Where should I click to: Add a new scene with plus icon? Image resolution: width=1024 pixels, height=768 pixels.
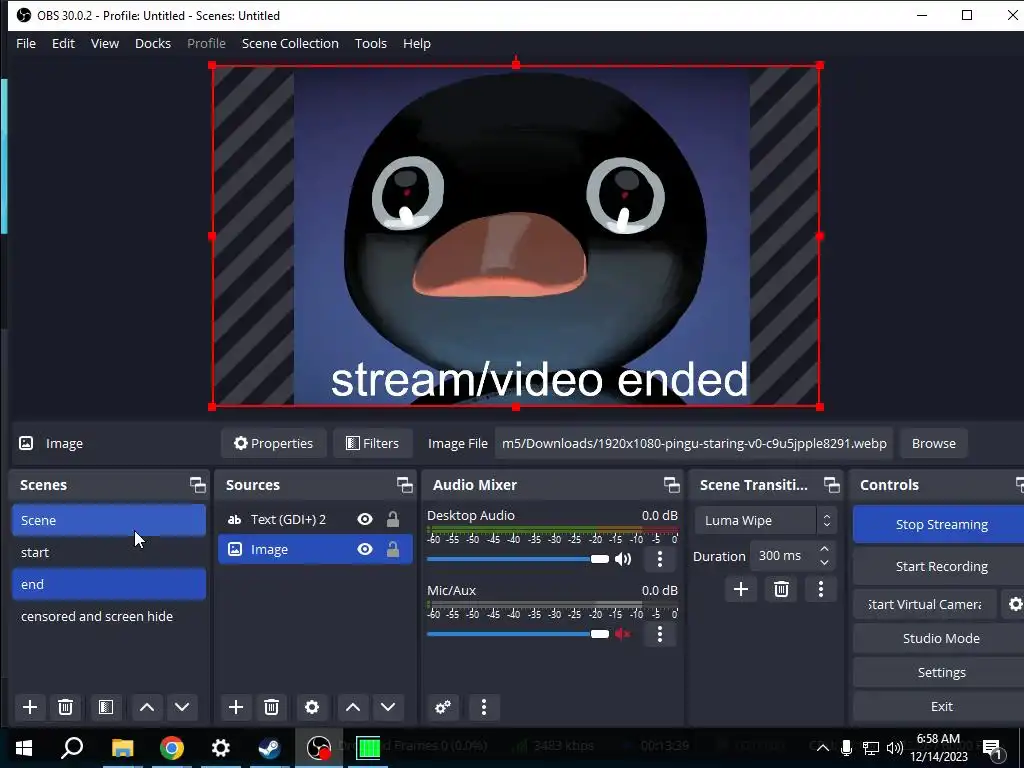[30, 707]
